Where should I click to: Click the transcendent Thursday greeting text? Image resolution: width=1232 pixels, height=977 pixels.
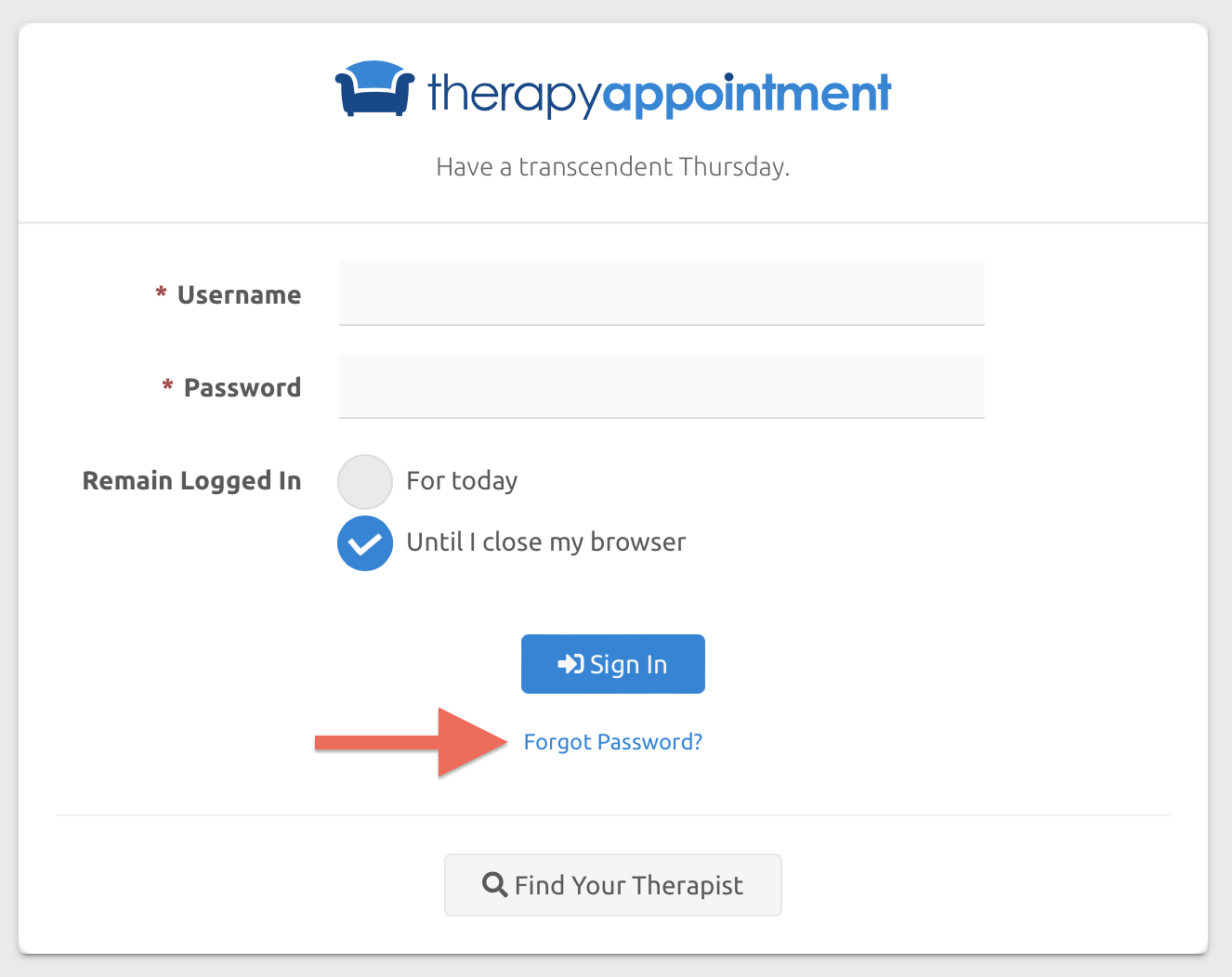click(x=613, y=166)
